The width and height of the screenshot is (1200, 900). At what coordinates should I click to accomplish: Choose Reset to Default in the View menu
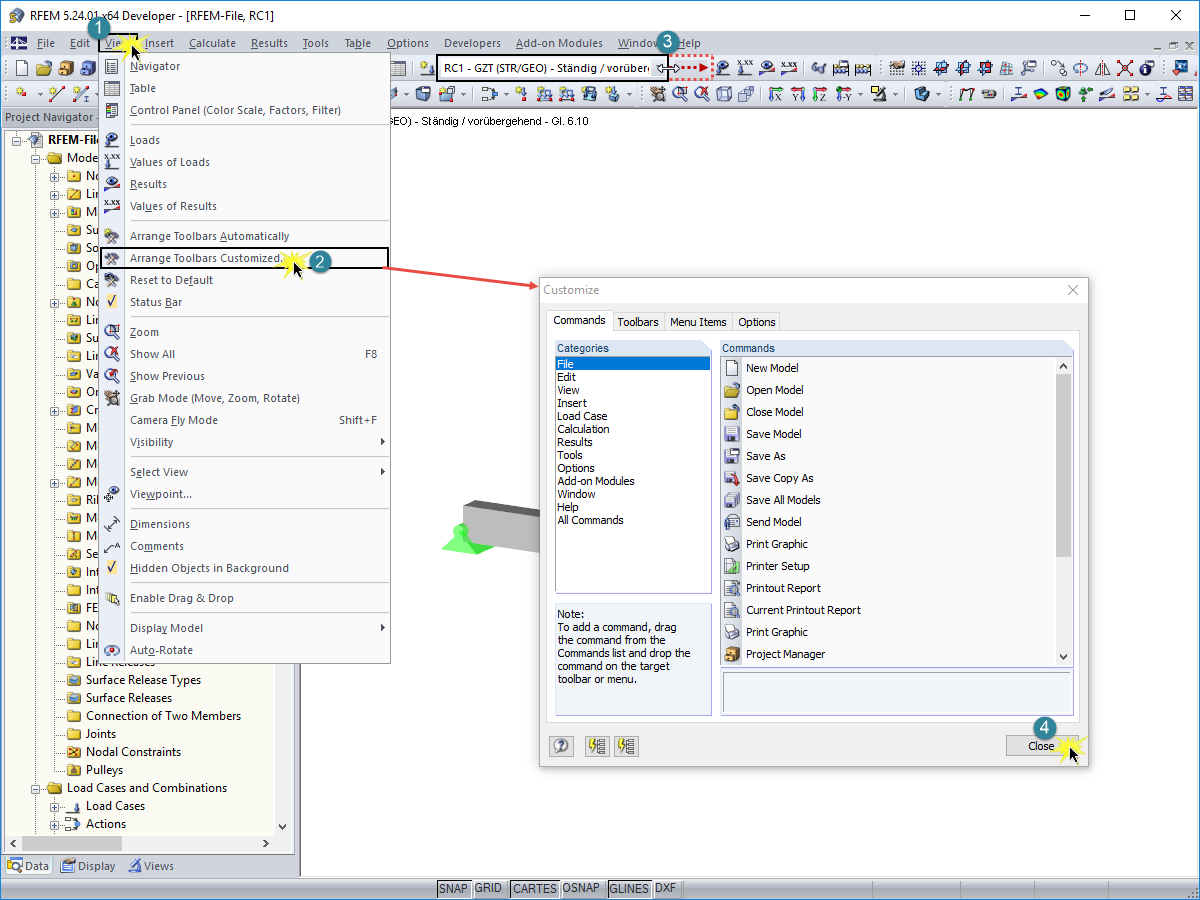point(170,280)
